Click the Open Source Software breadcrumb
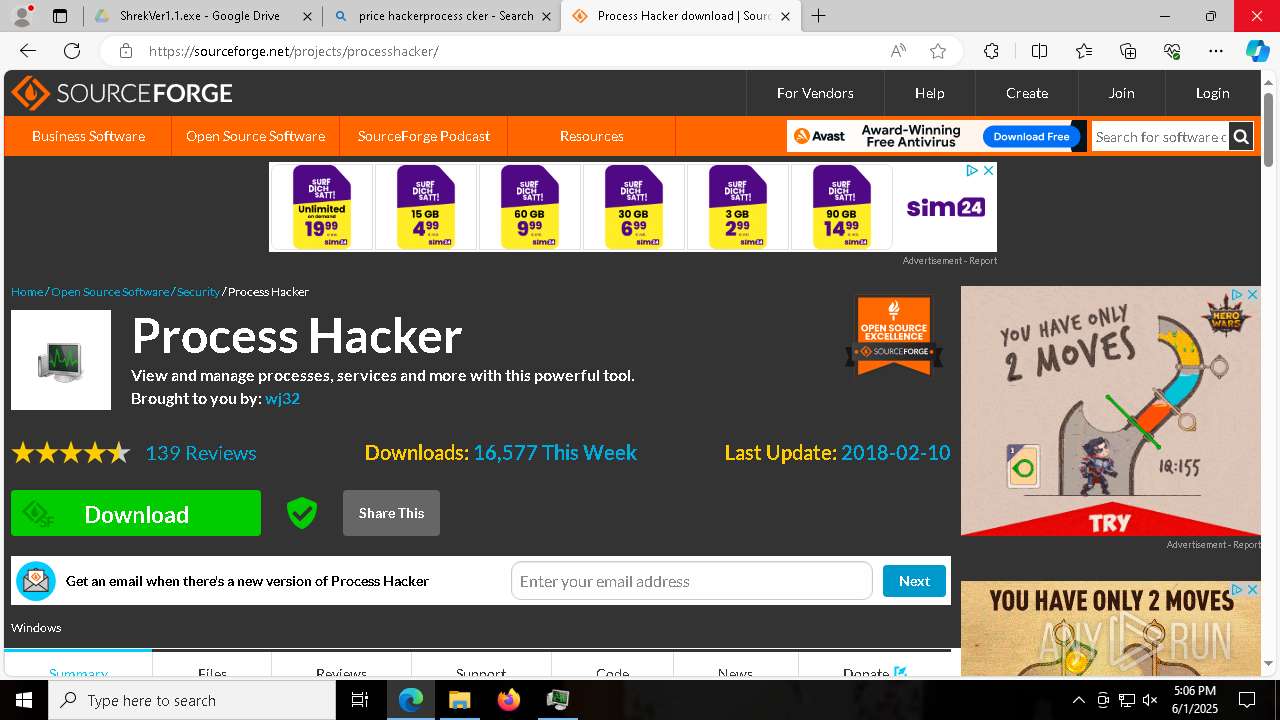Viewport: 1280px width, 720px height. (110, 292)
